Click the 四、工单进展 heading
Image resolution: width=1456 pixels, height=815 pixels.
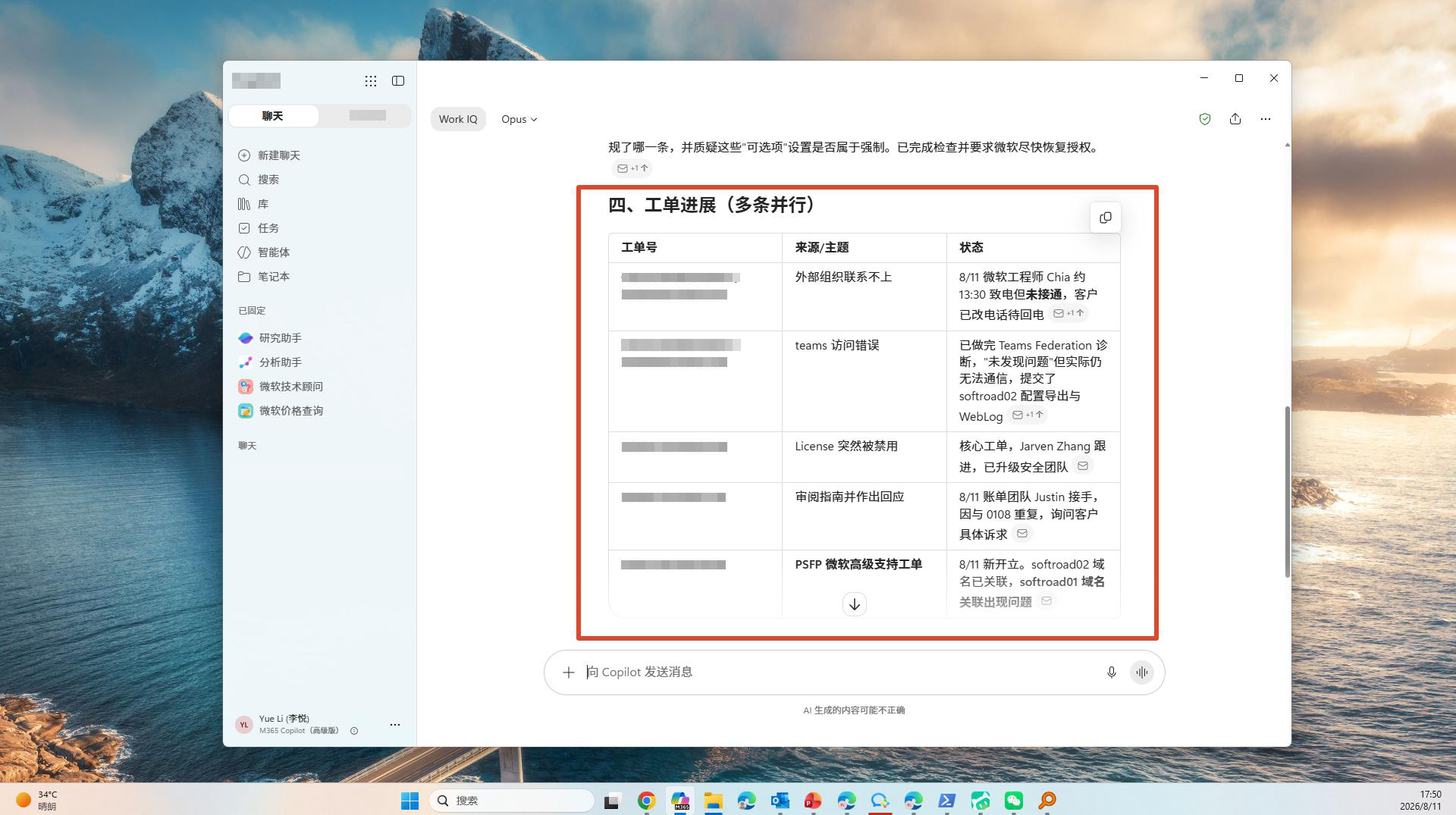coord(714,205)
